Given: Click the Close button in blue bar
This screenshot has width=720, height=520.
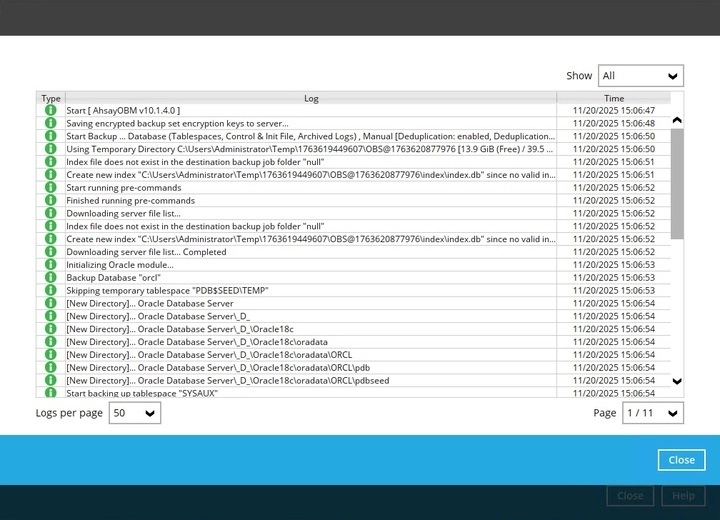Looking at the screenshot, I should [x=681, y=460].
